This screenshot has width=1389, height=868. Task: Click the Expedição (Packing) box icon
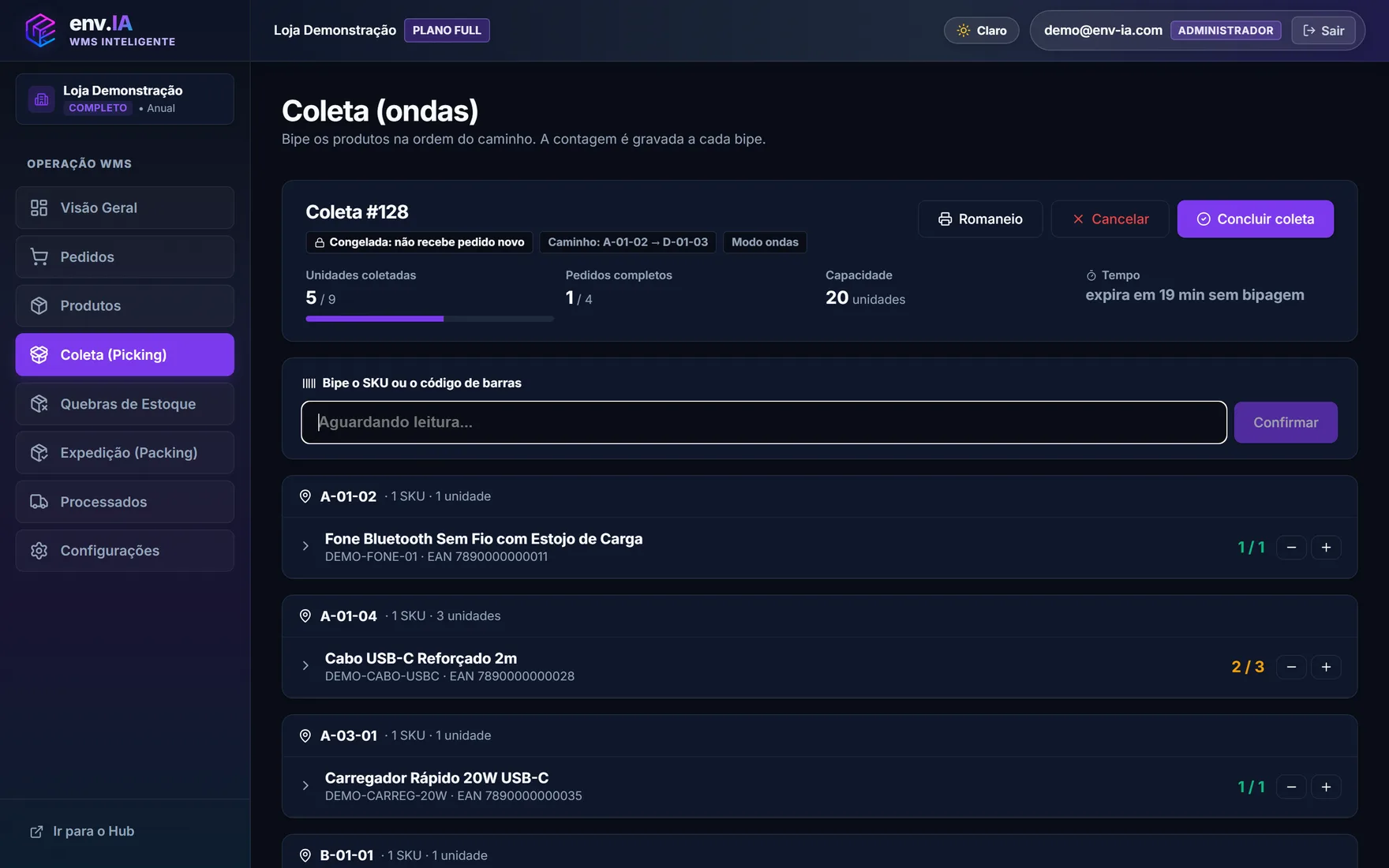39,452
